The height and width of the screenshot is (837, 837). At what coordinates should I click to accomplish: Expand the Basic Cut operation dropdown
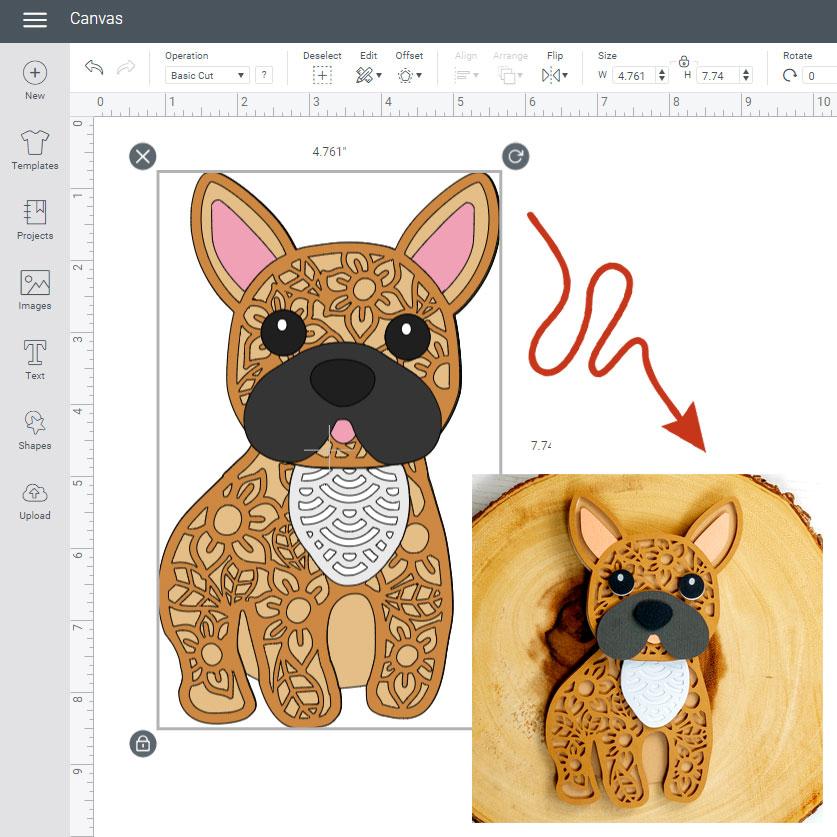click(207, 76)
